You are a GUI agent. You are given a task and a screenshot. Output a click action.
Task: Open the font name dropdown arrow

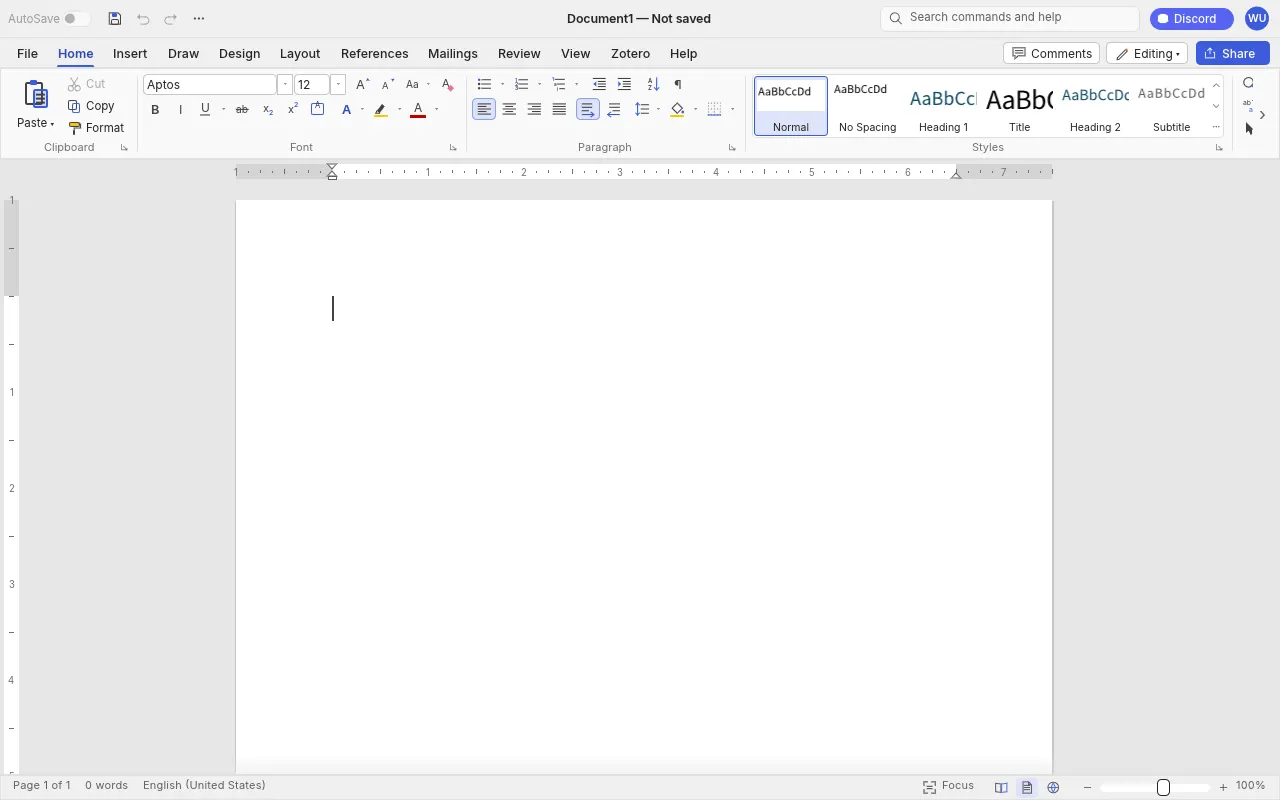[285, 85]
